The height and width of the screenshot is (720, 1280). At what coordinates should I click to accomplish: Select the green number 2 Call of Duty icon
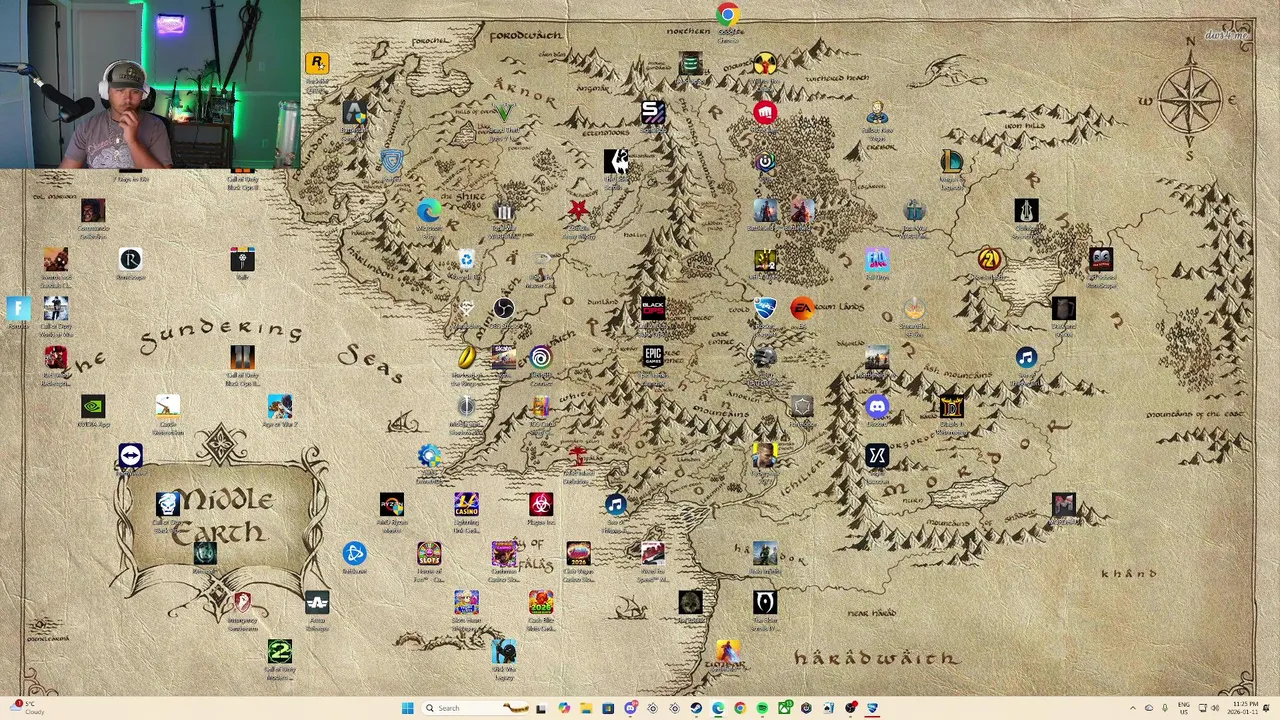coord(280,652)
